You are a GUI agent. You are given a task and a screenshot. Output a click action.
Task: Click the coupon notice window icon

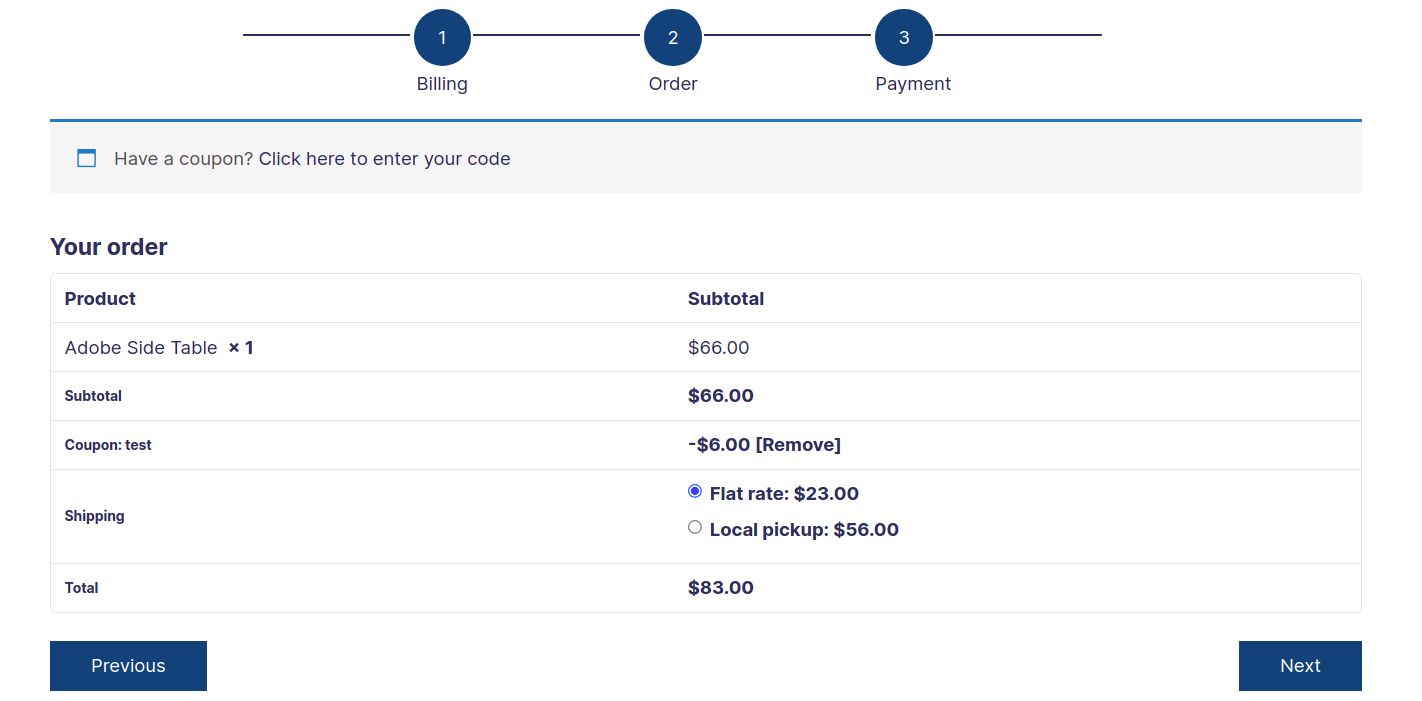(x=87, y=158)
